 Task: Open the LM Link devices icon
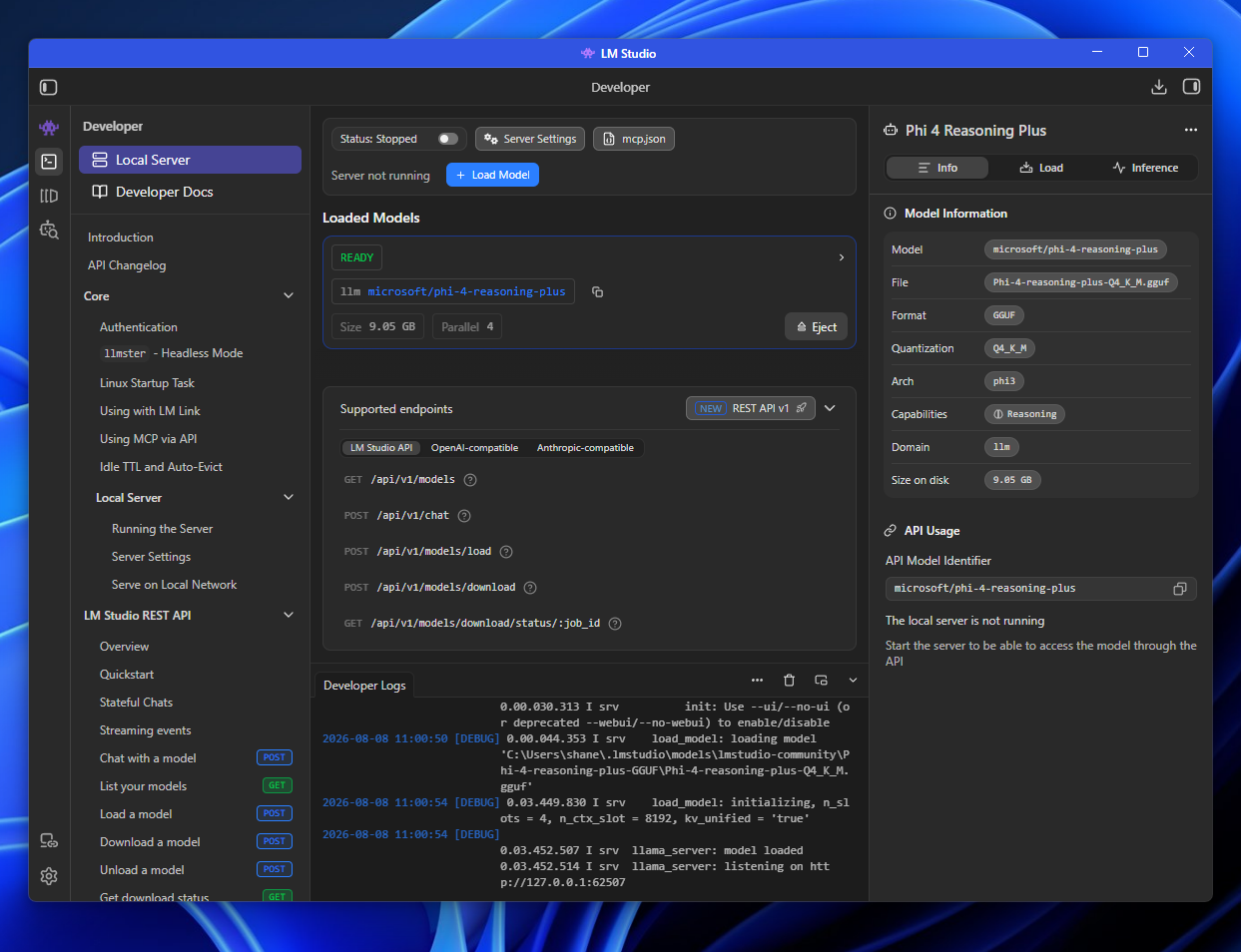pos(49,840)
